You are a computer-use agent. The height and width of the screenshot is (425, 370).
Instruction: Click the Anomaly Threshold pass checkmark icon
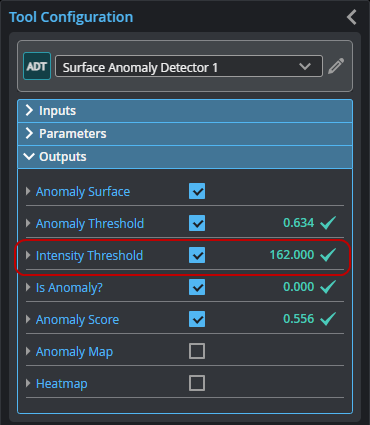click(328, 223)
